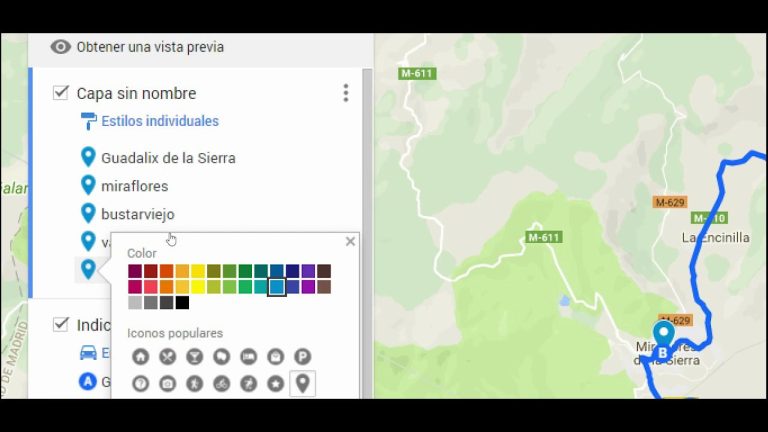Open Estilos individuales style options
The width and height of the screenshot is (768, 432).
(160, 121)
